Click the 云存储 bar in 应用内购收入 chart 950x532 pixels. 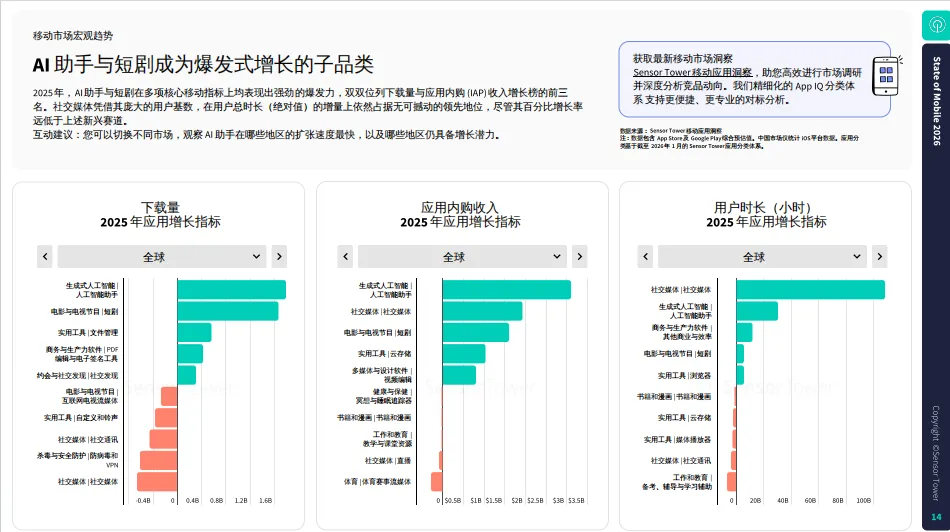463,354
